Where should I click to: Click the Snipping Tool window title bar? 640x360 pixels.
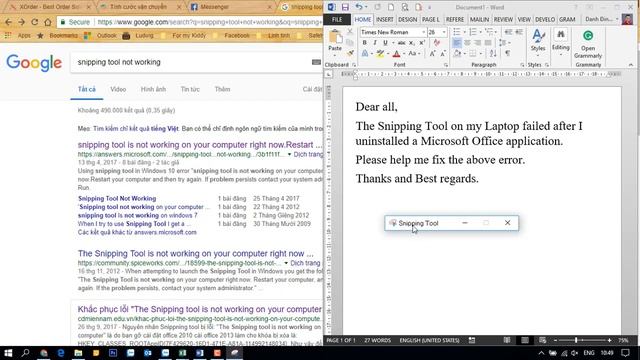pos(451,223)
